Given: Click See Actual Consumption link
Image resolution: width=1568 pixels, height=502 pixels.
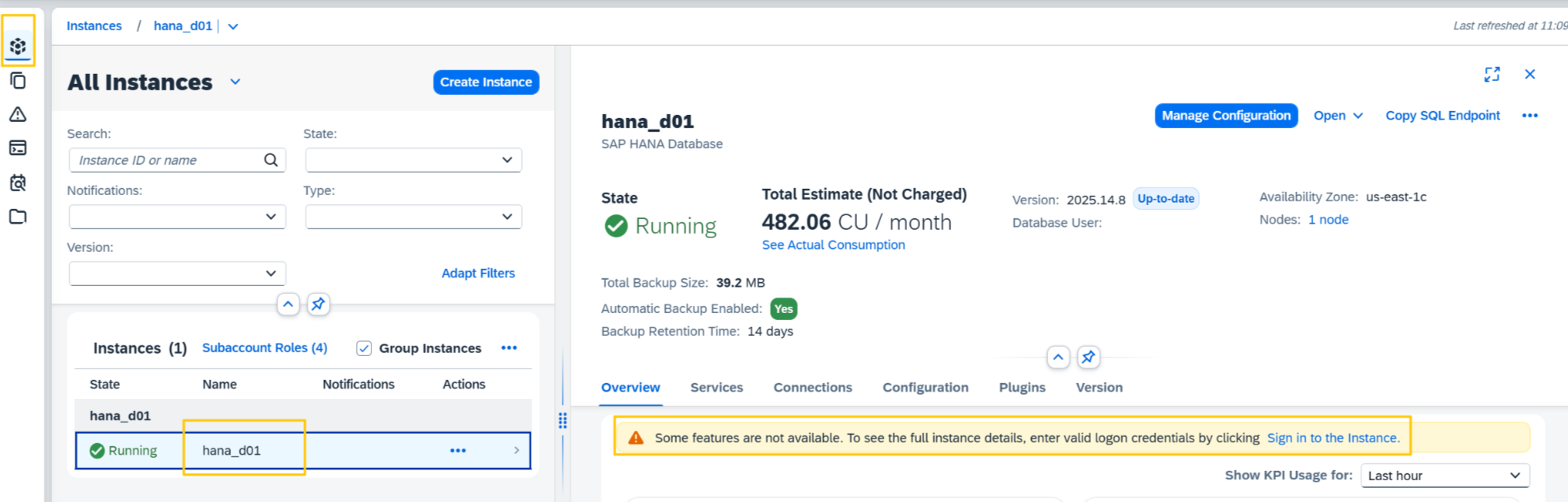Looking at the screenshot, I should point(833,246).
